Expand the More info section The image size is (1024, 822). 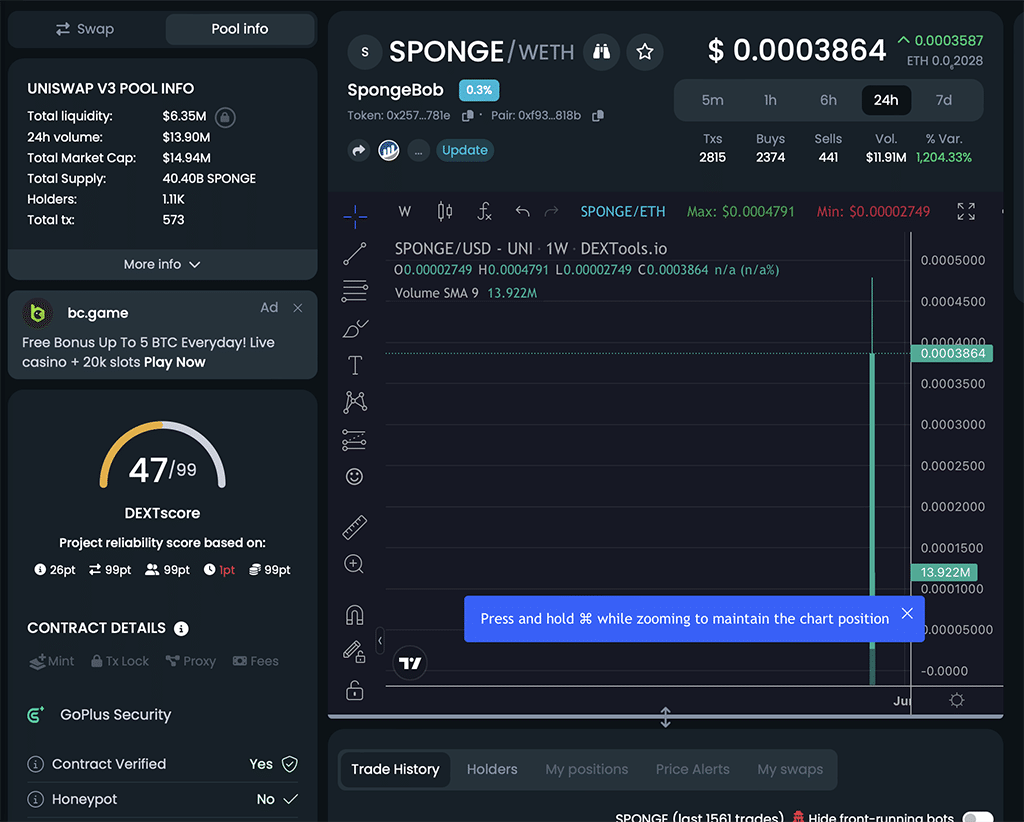[x=162, y=264]
